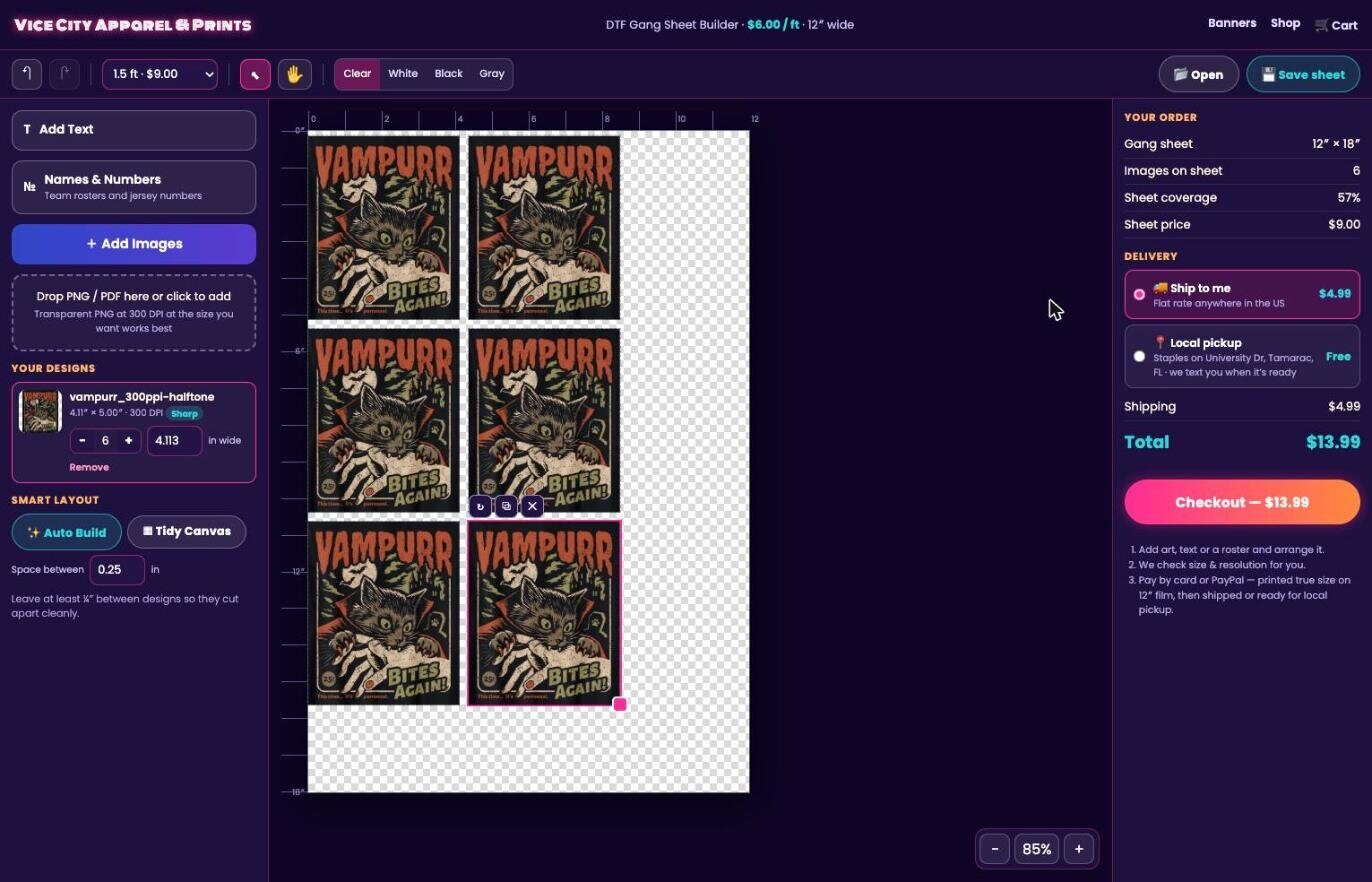Select the Ship to me delivery option
The height and width of the screenshot is (882, 1372).
pos(1242,294)
